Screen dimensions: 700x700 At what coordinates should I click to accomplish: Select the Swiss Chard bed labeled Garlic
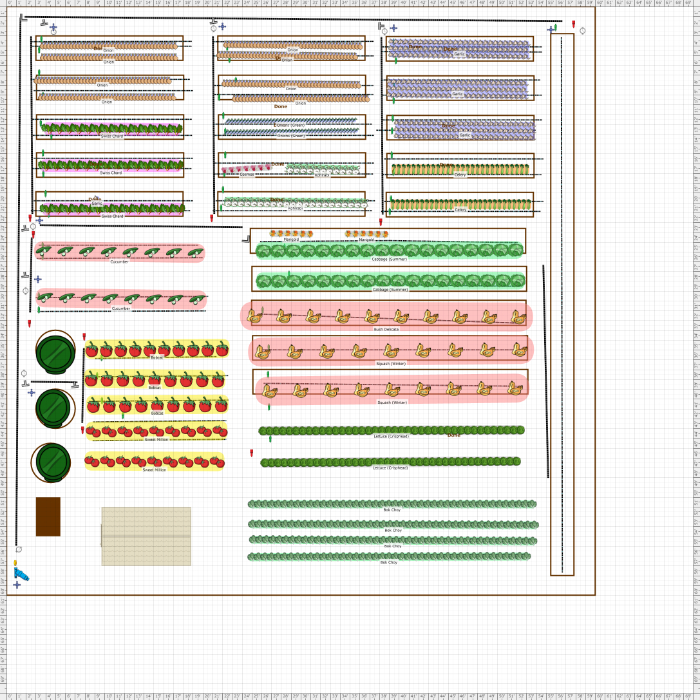[109, 204]
